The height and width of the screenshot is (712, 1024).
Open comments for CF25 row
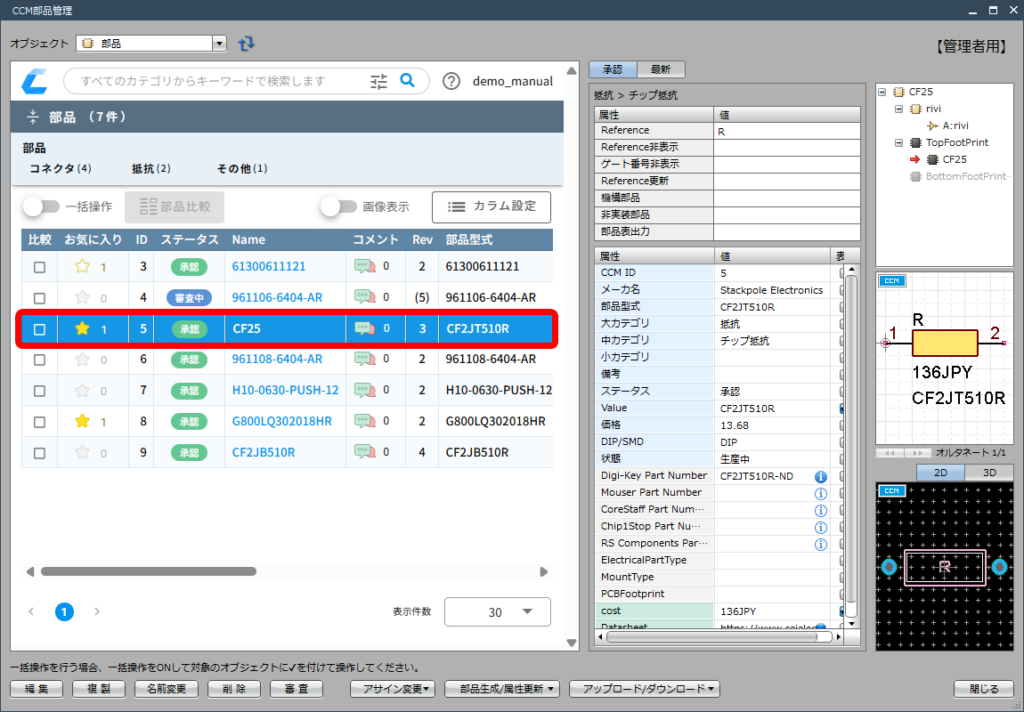[365, 329]
